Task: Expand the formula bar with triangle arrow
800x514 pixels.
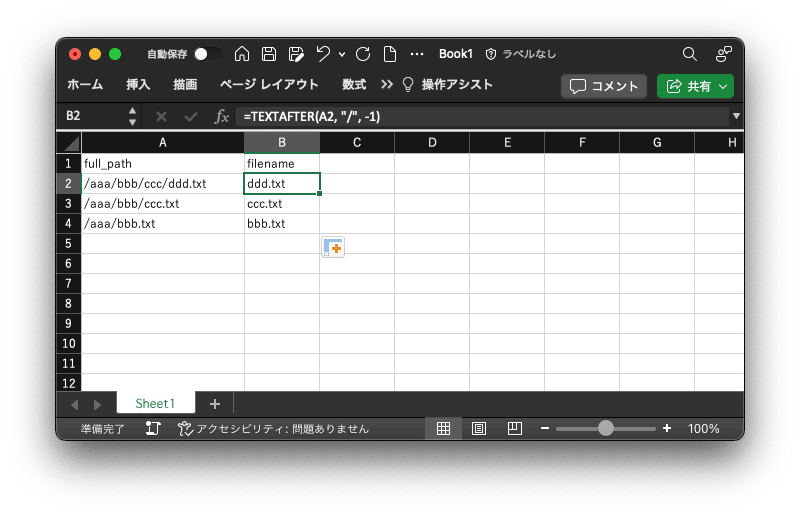Action: point(736,116)
